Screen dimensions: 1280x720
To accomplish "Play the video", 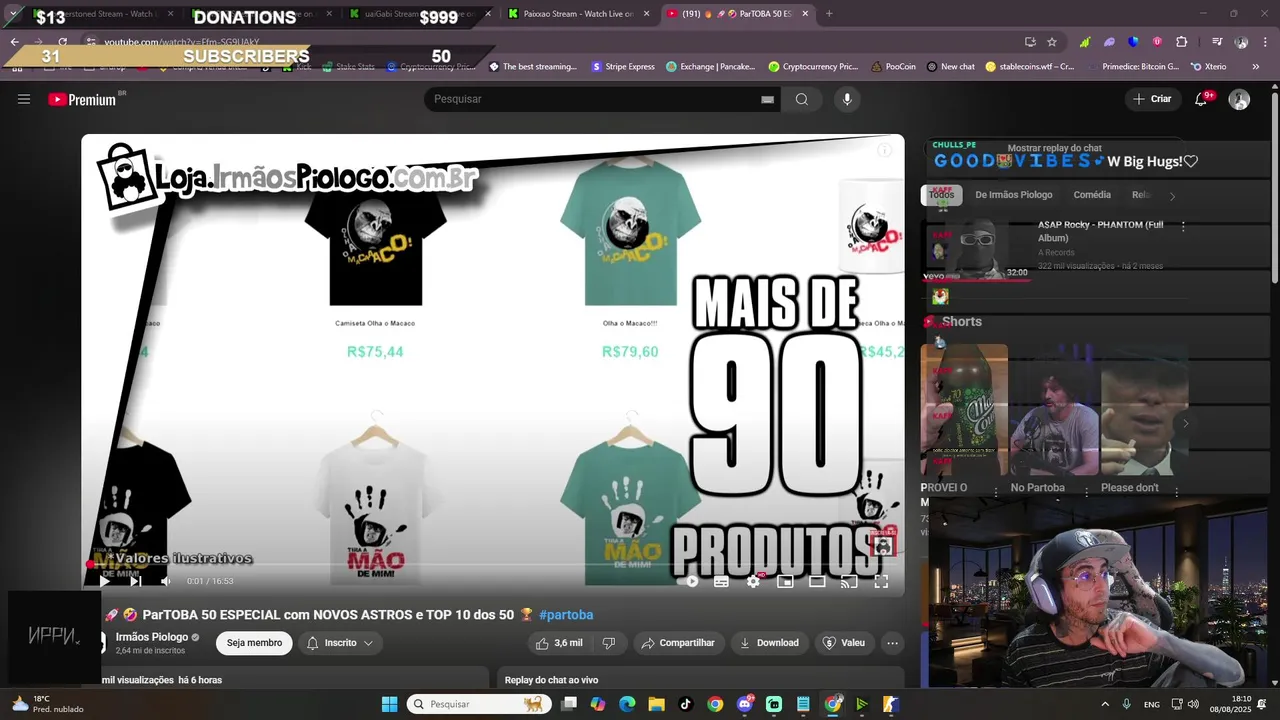I will coord(104,581).
